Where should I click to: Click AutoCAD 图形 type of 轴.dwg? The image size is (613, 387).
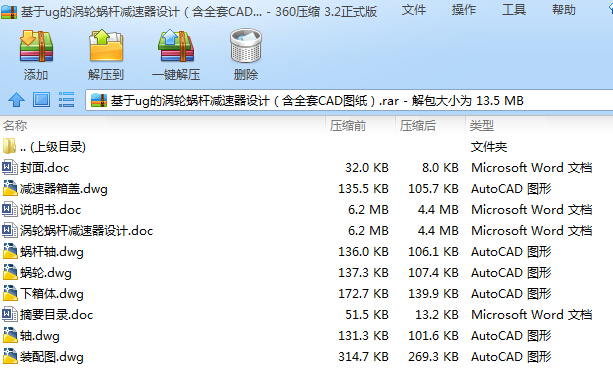[x=511, y=336]
